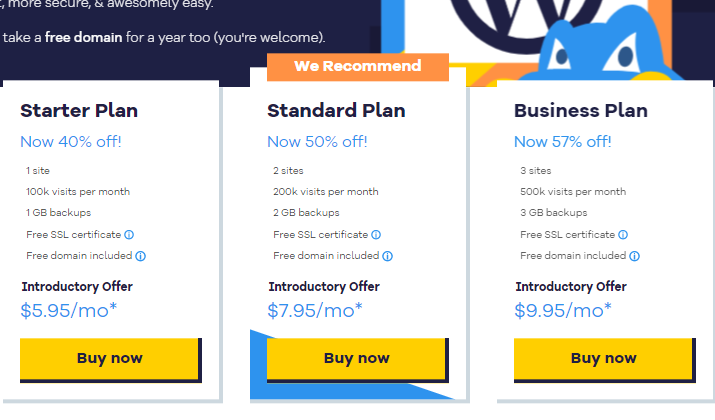Click Now 50% off! text
The image size is (715, 420).
coord(317,142)
